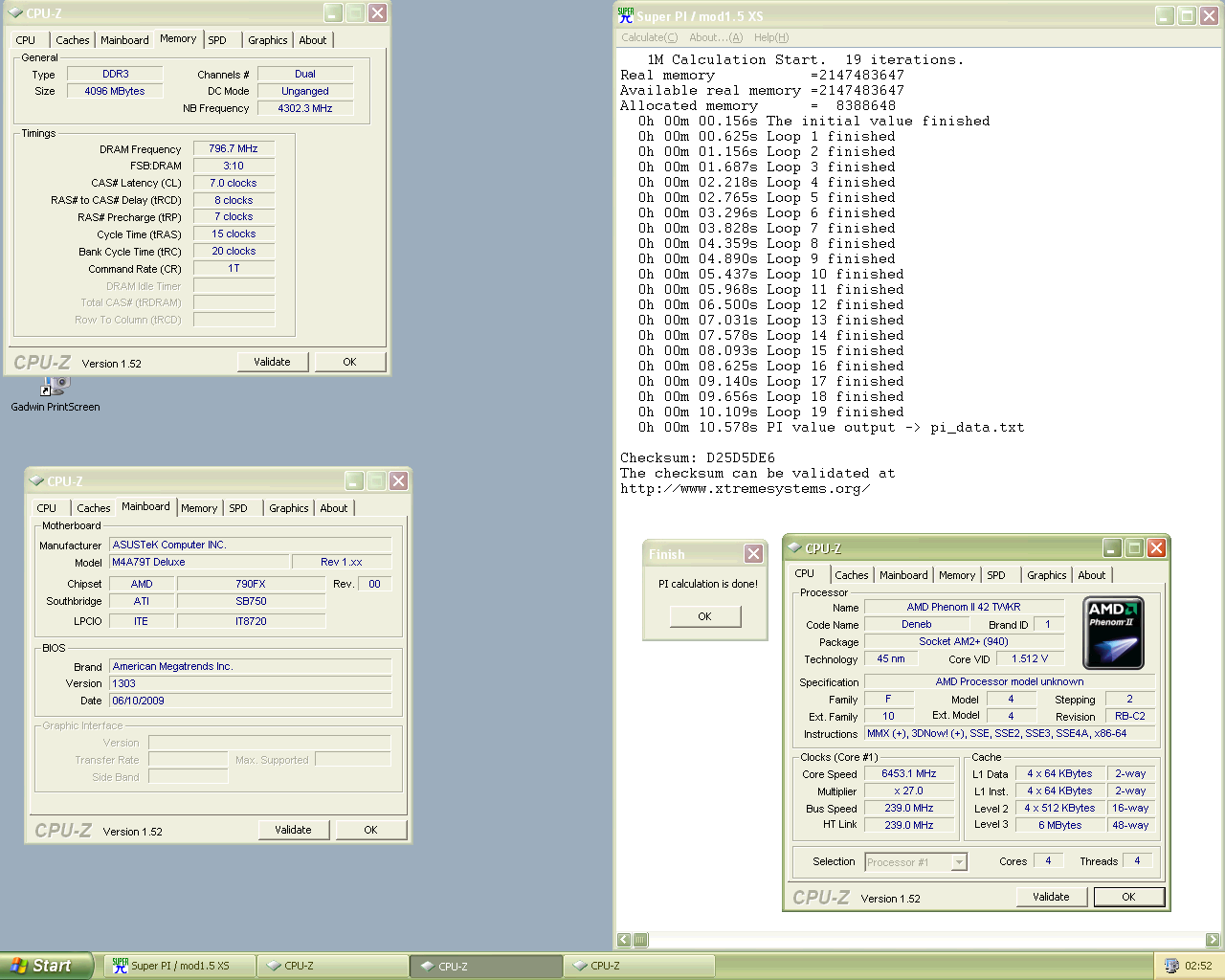1225x980 pixels.
Task: Open Memory tab in CPU window
Action: (957, 575)
